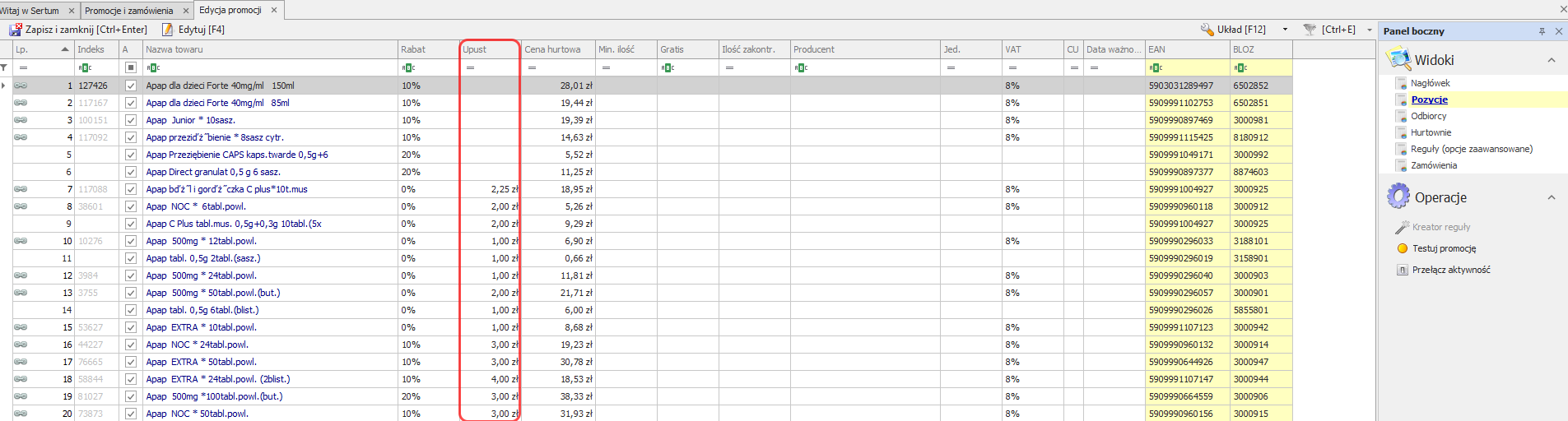Image resolution: width=1568 pixels, height=421 pixels.
Task: Collapse the Operacje section
Action: 1552,197
